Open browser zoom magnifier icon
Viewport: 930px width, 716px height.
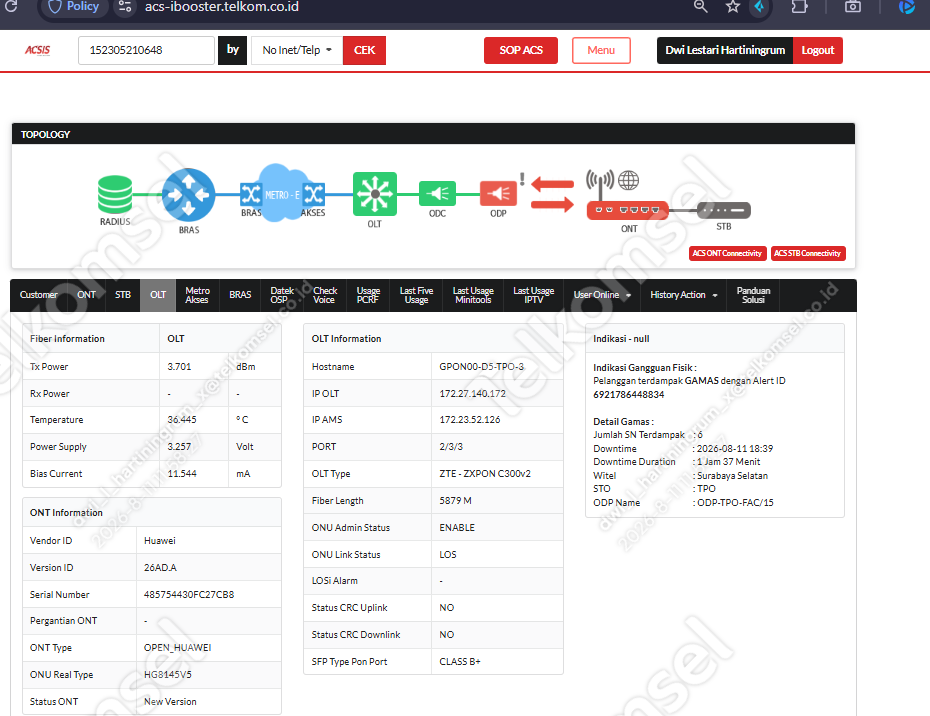click(x=700, y=7)
